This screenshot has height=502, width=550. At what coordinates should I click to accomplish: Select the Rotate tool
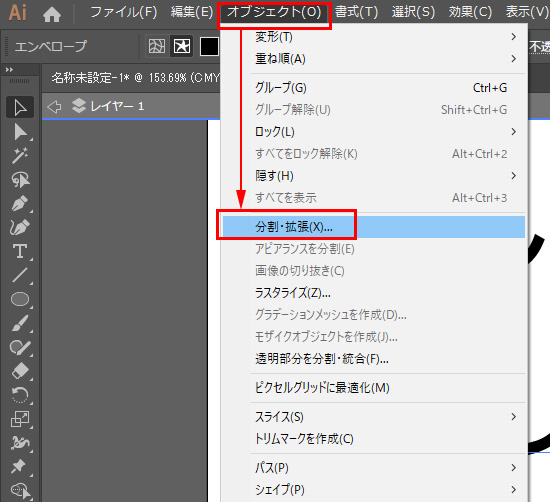20,395
